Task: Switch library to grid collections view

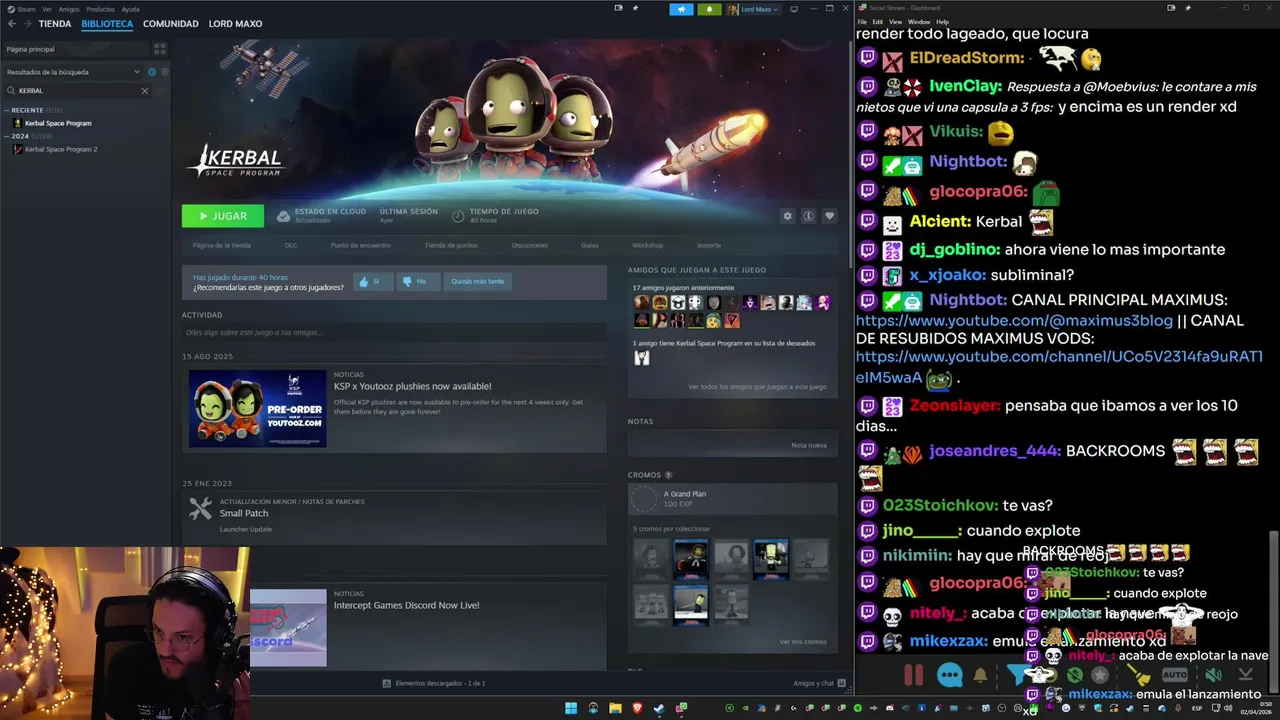Action: [x=160, y=49]
